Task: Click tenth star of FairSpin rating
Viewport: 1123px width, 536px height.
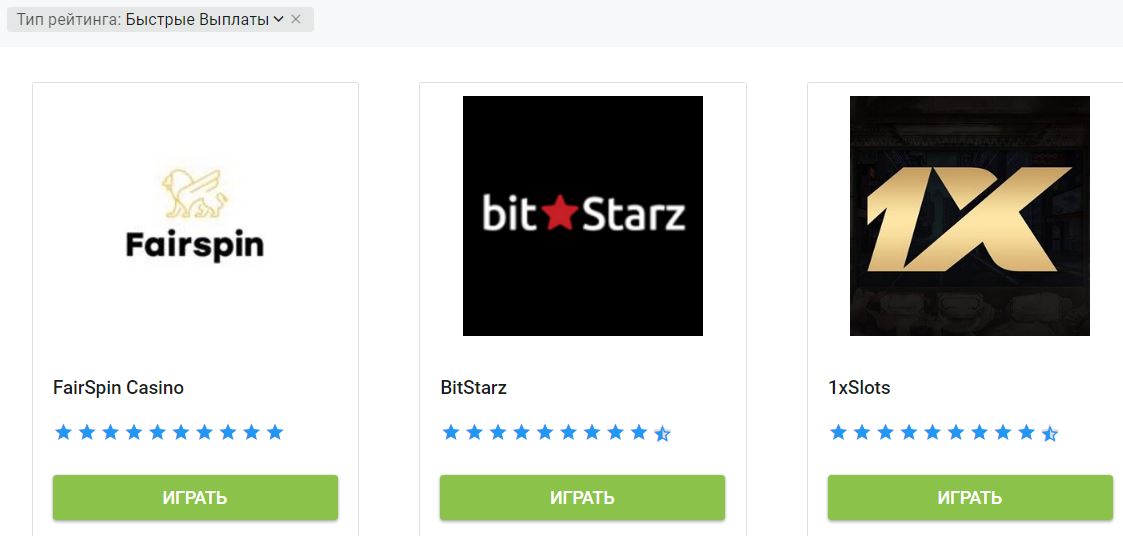Action: click(275, 432)
